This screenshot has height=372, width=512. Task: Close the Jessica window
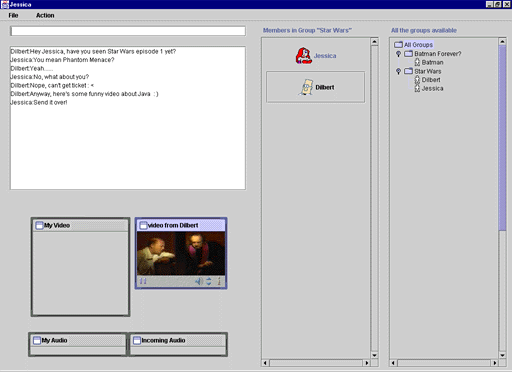click(506, 4)
